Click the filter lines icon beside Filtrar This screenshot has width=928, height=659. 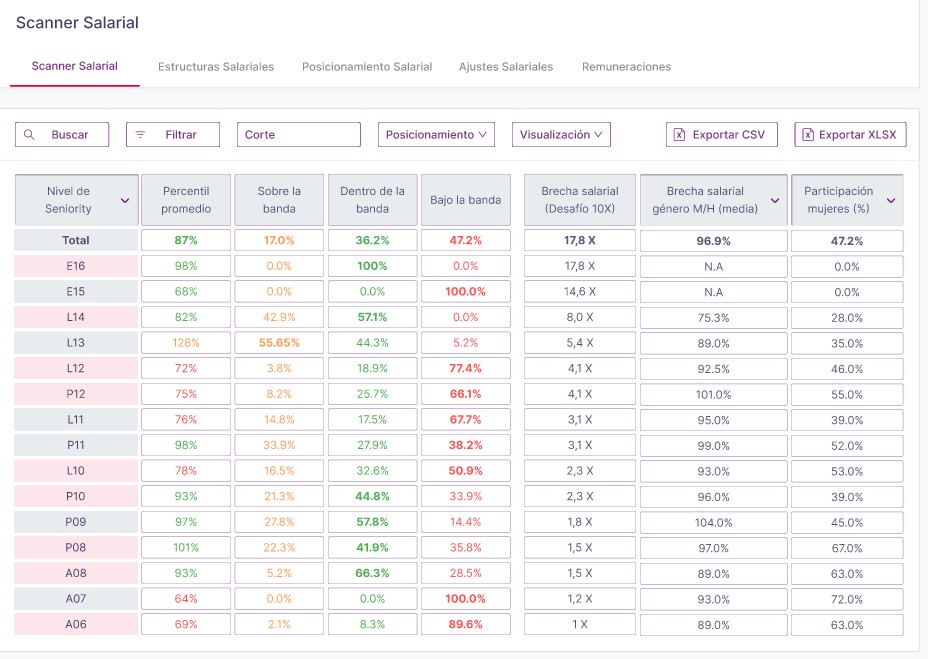click(x=140, y=135)
